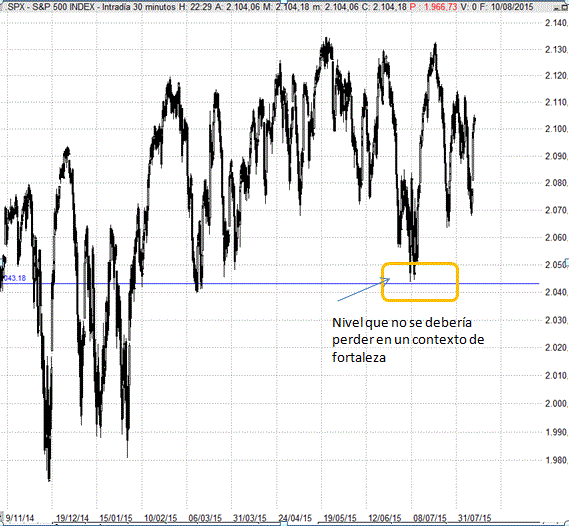
Task: Click the 2.110 price axis label
Action: point(556,102)
